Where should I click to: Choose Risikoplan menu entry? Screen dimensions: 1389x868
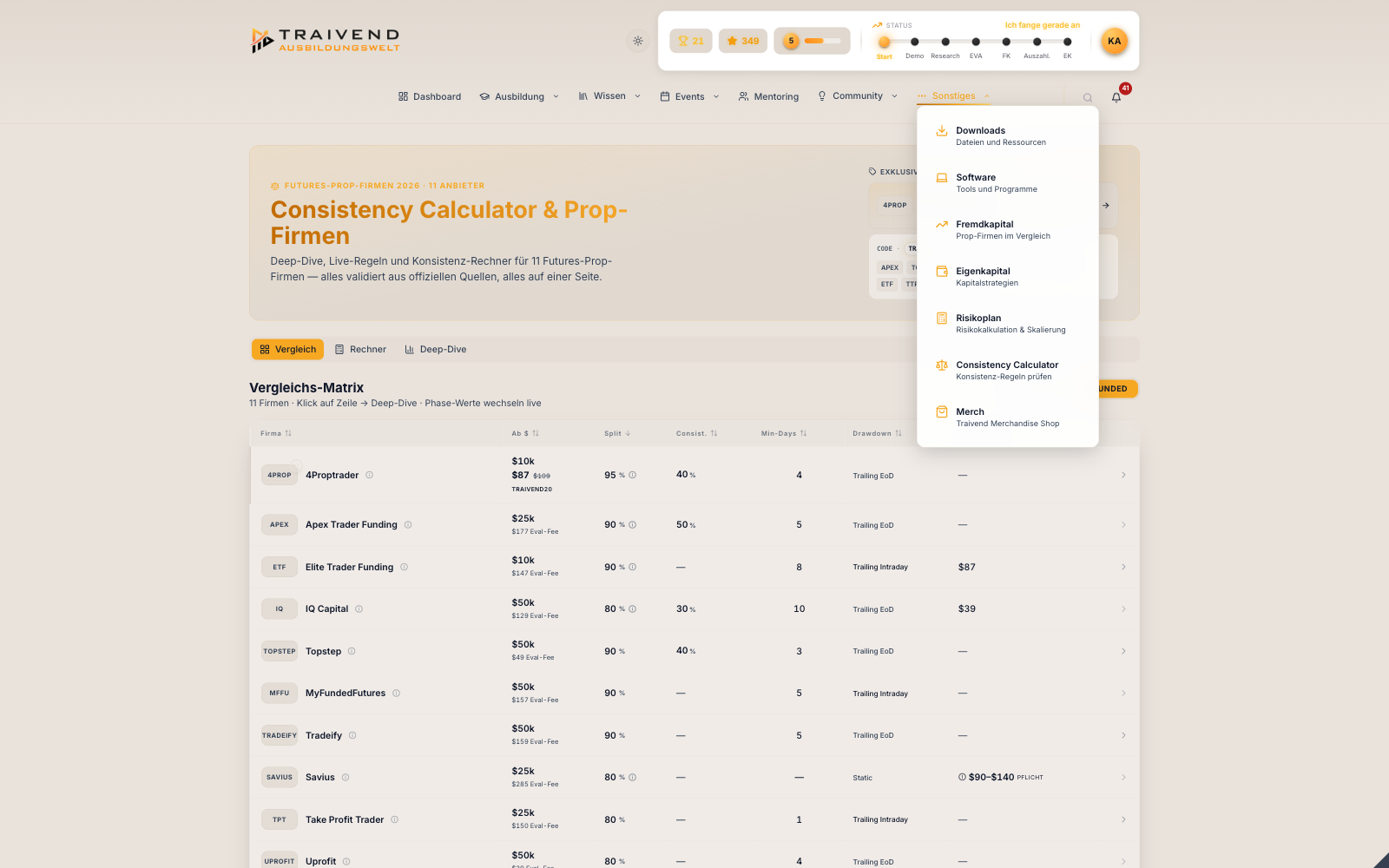point(1007,324)
